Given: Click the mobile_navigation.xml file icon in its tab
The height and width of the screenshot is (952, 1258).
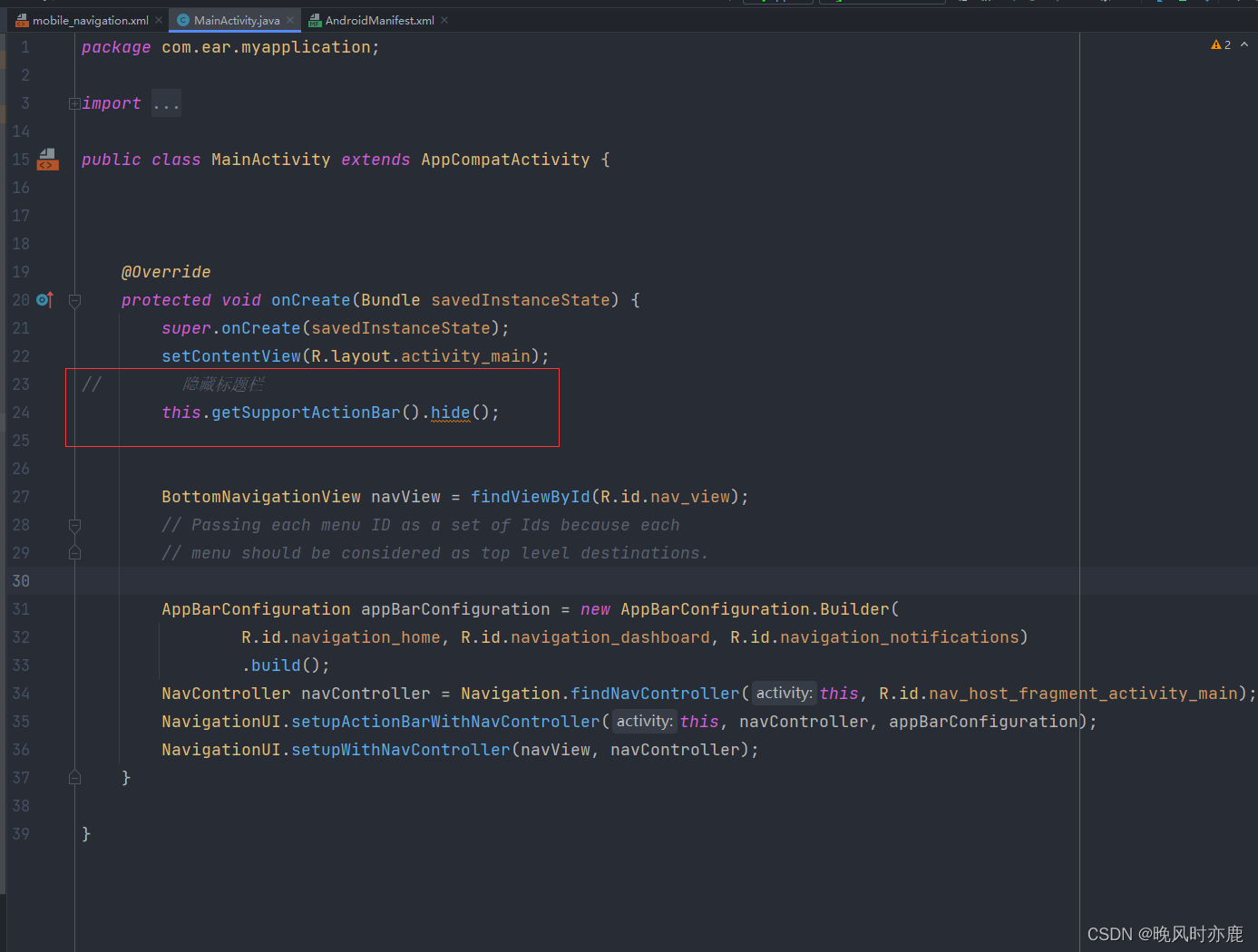Looking at the screenshot, I should pos(22,20).
